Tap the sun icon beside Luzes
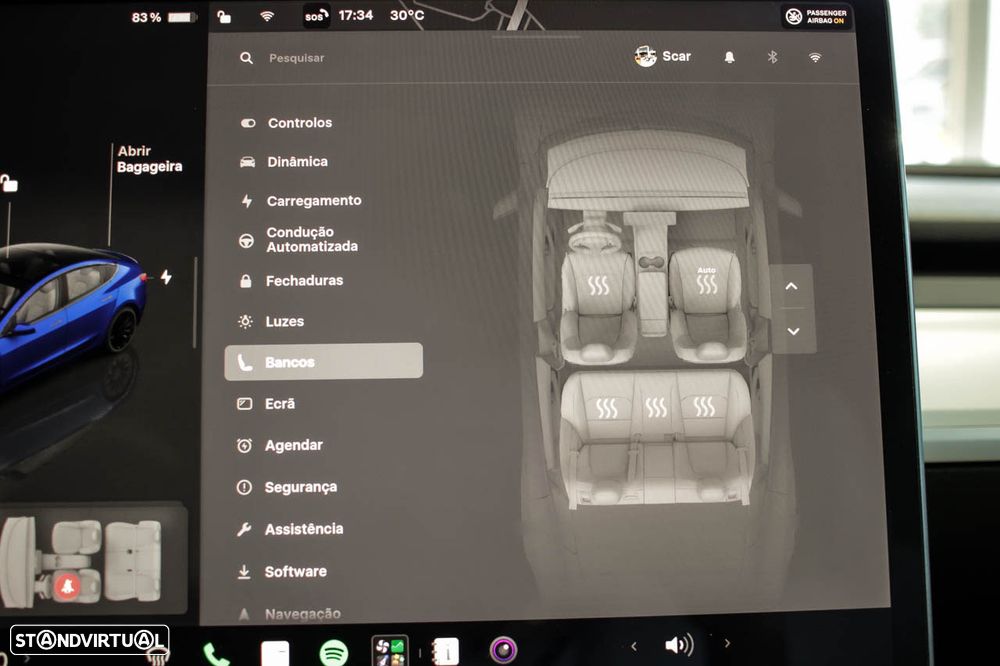1000x666 pixels. click(245, 322)
